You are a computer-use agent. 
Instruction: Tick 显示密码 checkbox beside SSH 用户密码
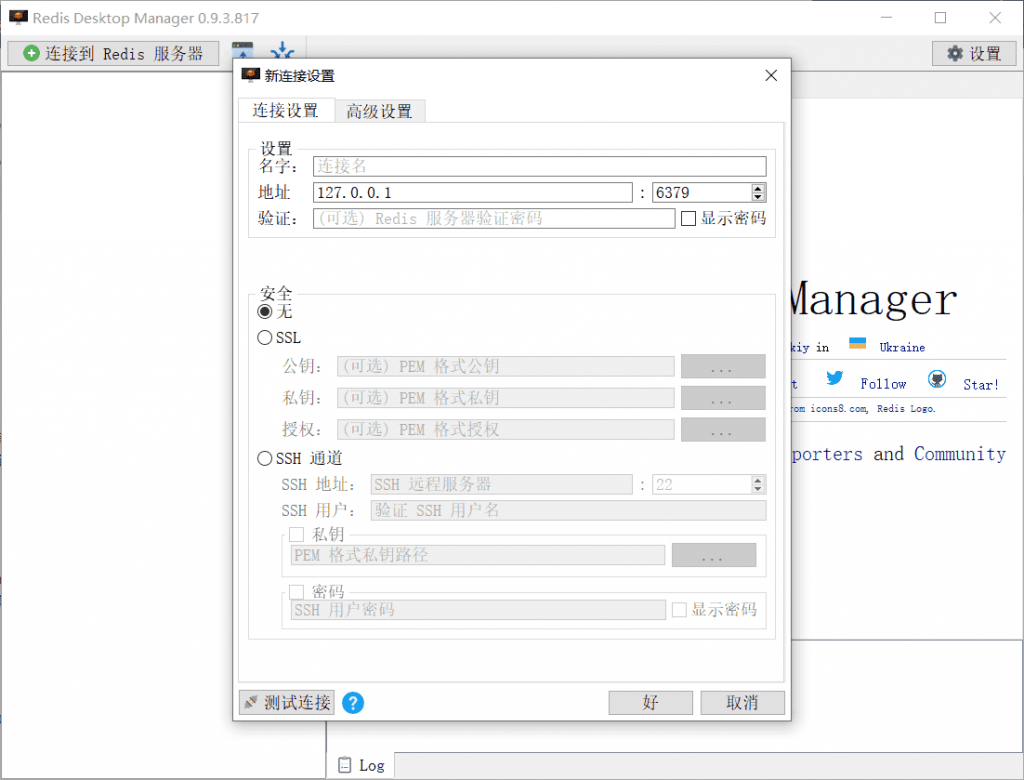pos(679,609)
